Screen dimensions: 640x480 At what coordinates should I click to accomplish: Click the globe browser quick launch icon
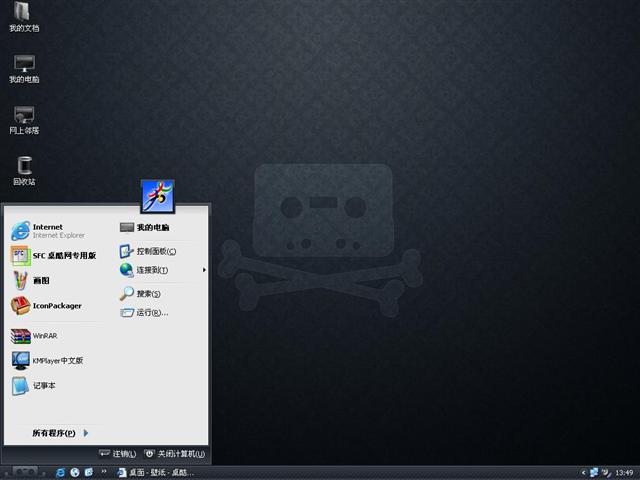(x=75, y=473)
